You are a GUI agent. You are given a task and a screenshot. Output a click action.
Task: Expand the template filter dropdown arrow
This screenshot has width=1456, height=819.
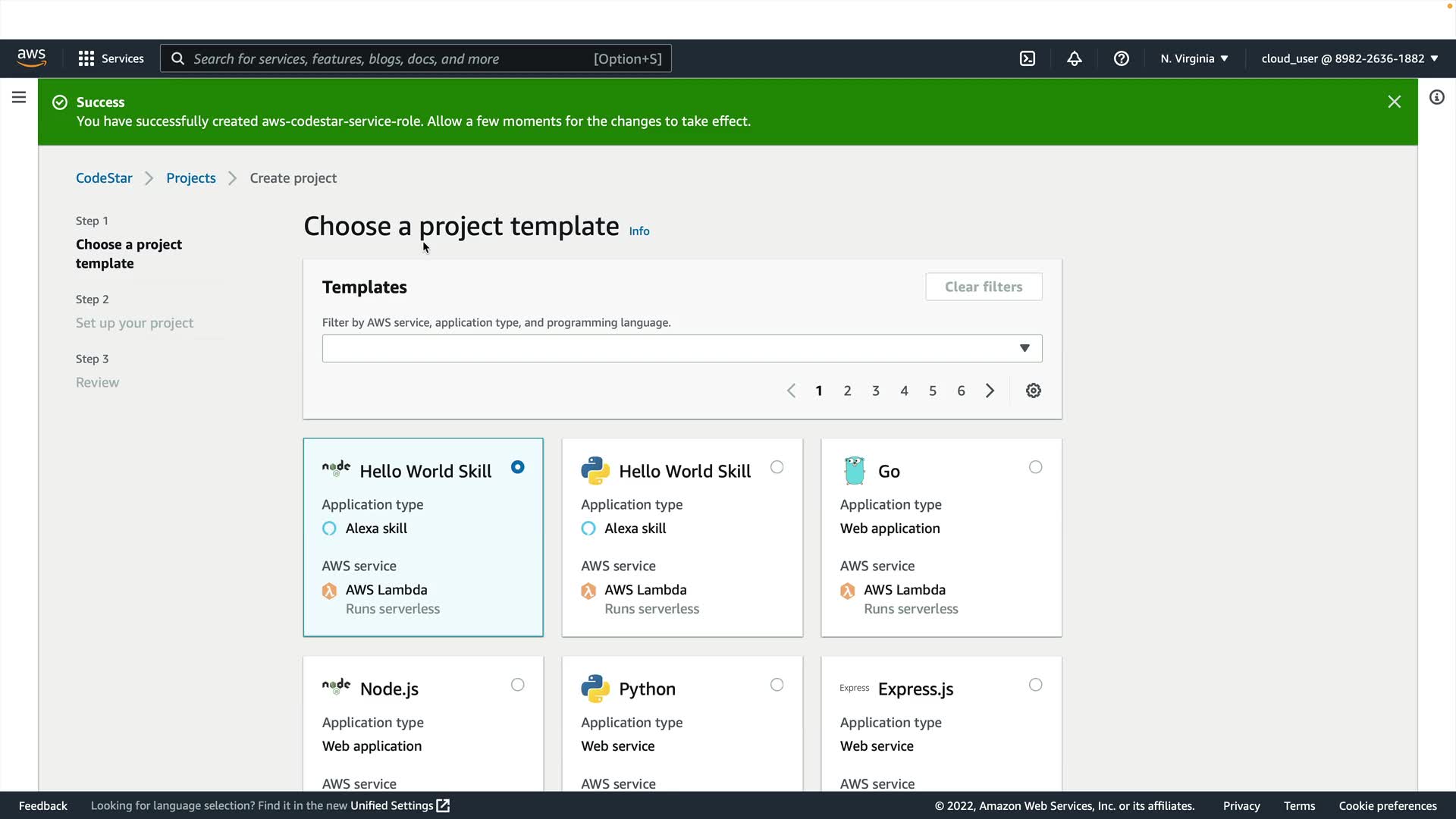[x=1025, y=348]
